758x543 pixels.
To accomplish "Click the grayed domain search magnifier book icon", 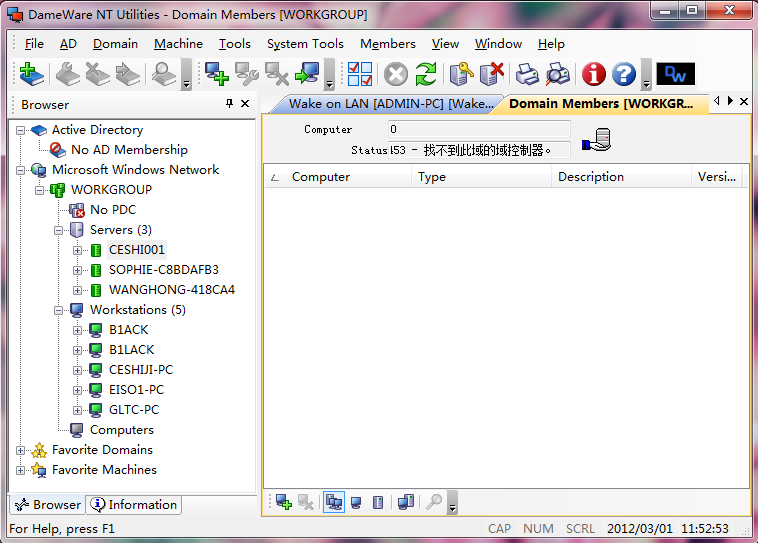I will click(x=164, y=74).
